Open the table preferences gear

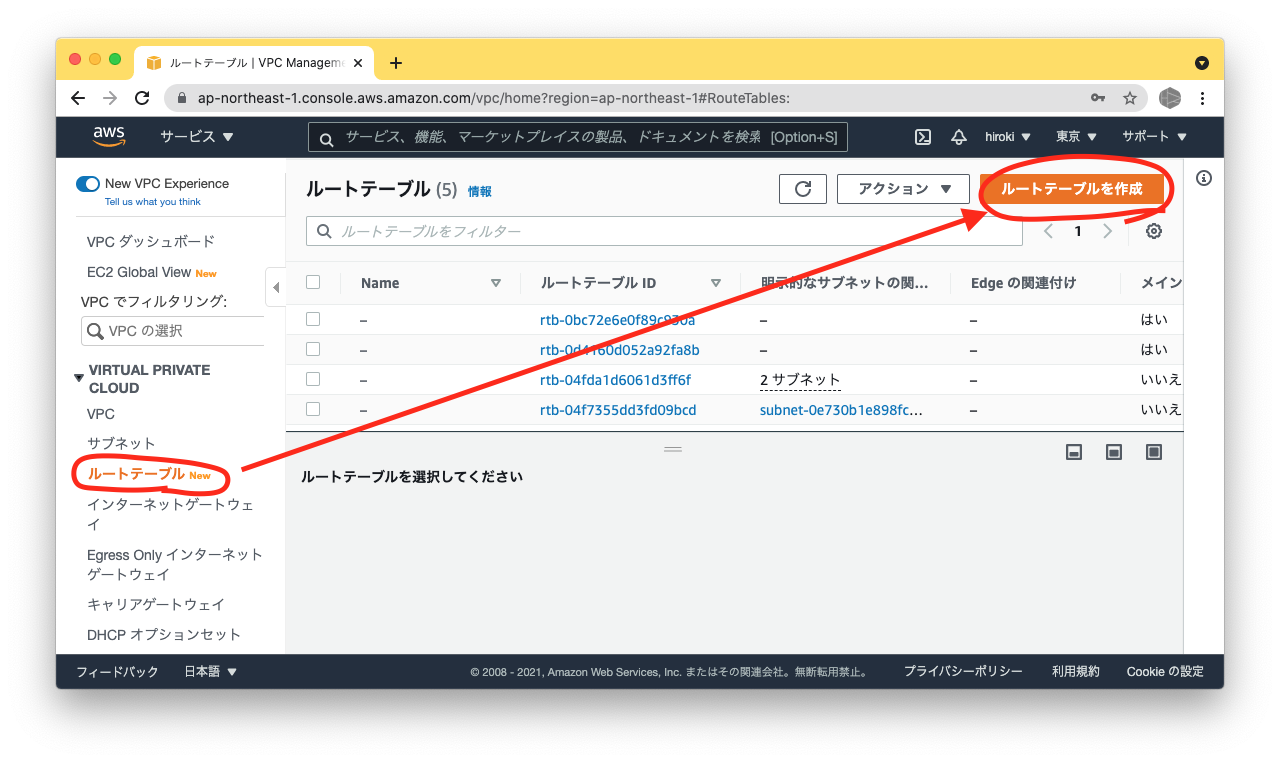point(1153,230)
